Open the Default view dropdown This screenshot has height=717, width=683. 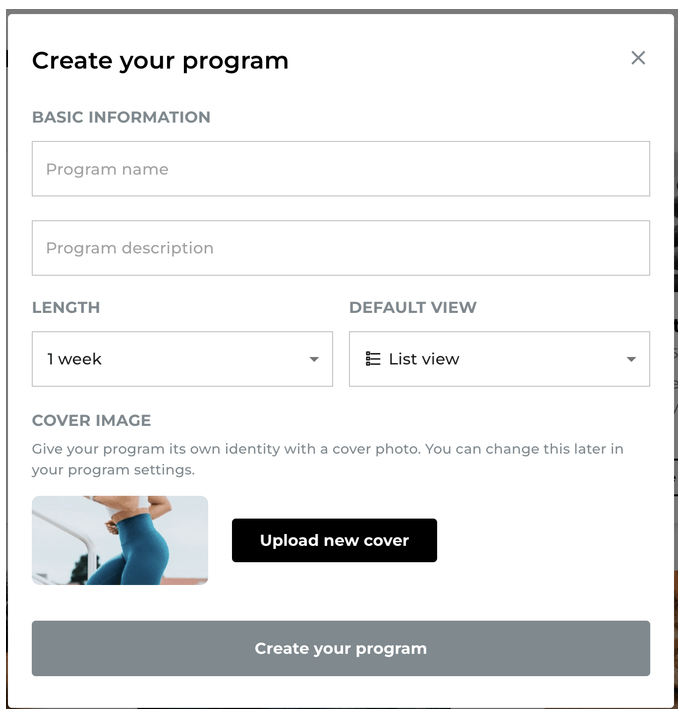[x=499, y=359]
